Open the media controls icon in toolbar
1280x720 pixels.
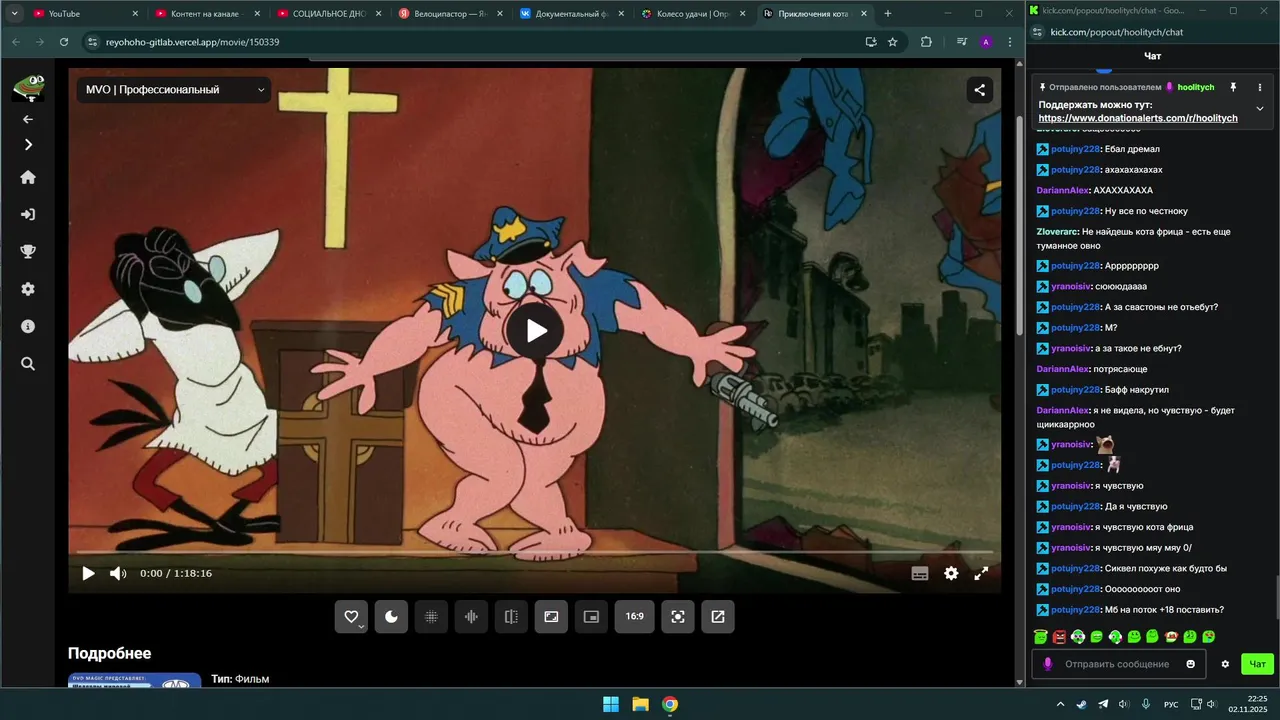tap(962, 42)
